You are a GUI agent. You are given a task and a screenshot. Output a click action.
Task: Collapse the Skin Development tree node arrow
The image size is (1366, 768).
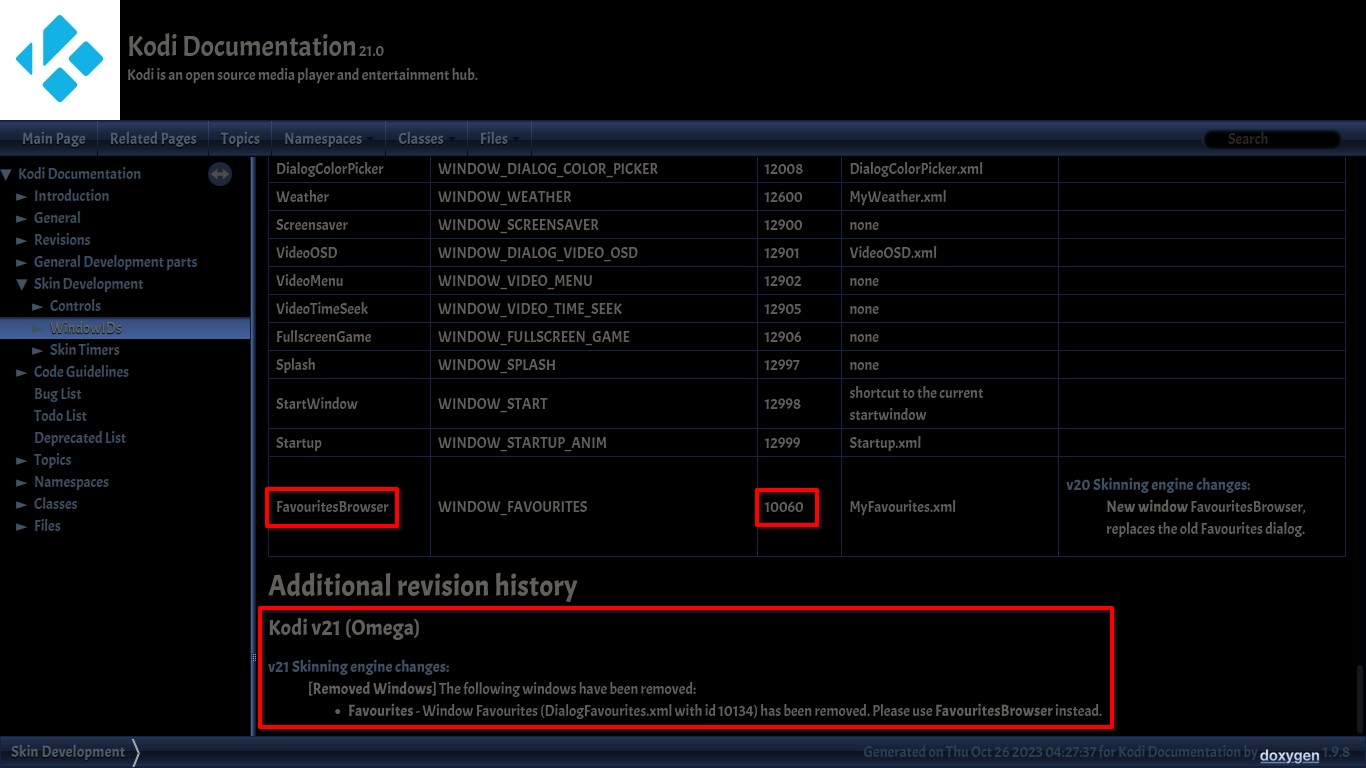[x=22, y=284]
